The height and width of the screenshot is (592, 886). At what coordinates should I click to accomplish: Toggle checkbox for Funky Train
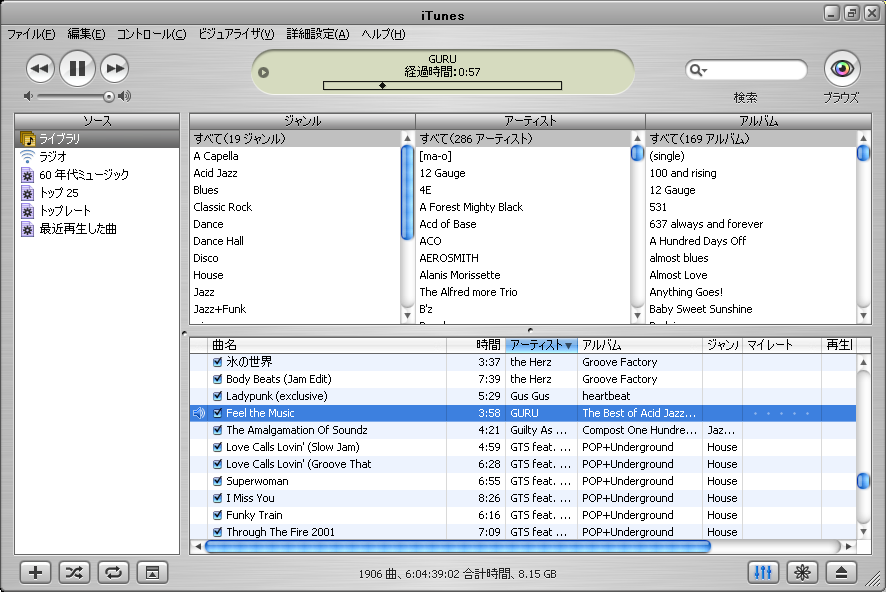pos(217,515)
